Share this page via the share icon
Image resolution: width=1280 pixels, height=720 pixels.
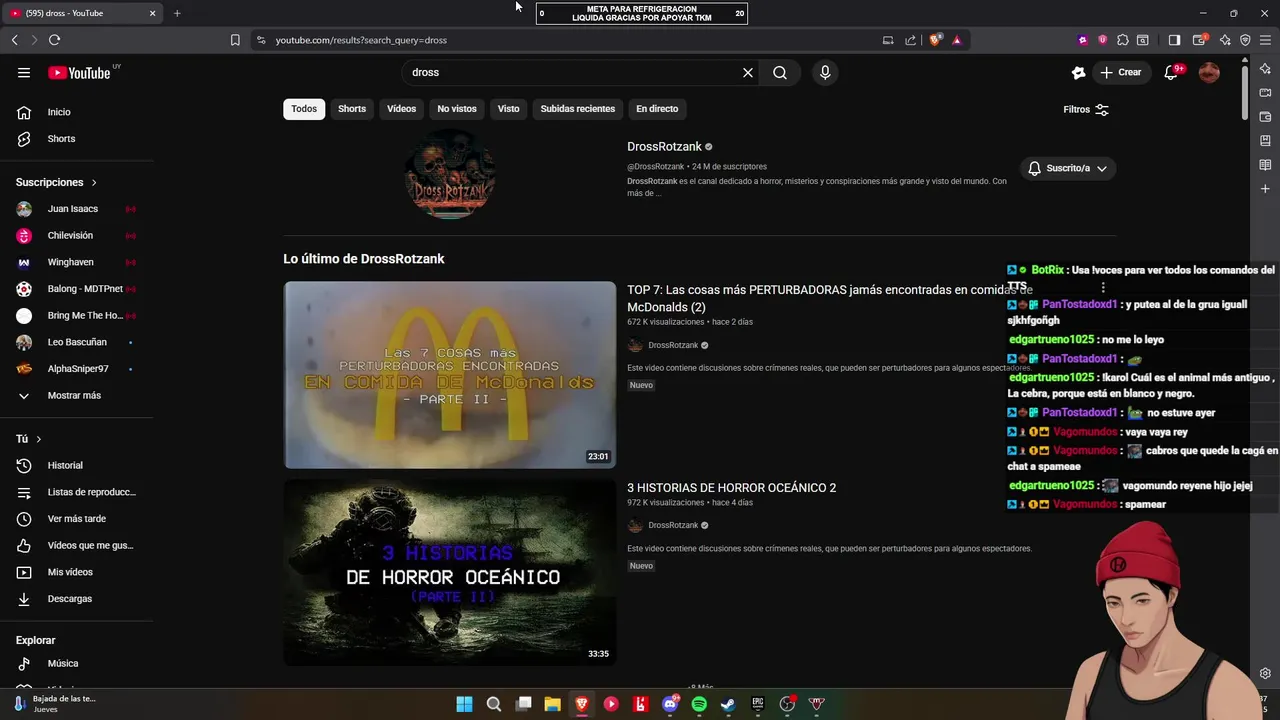(910, 40)
